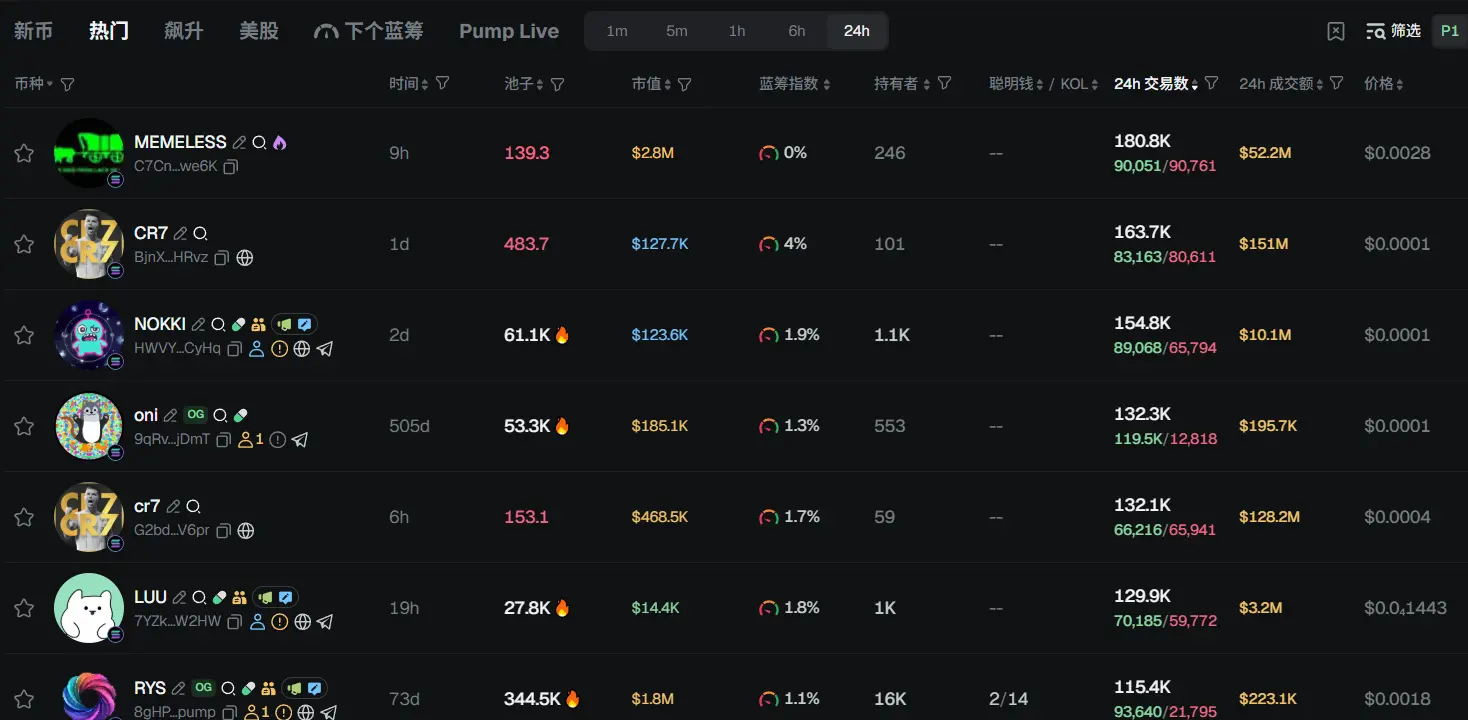The height and width of the screenshot is (720, 1468).
Task: Open the 池子 column filter
Action: point(558,84)
